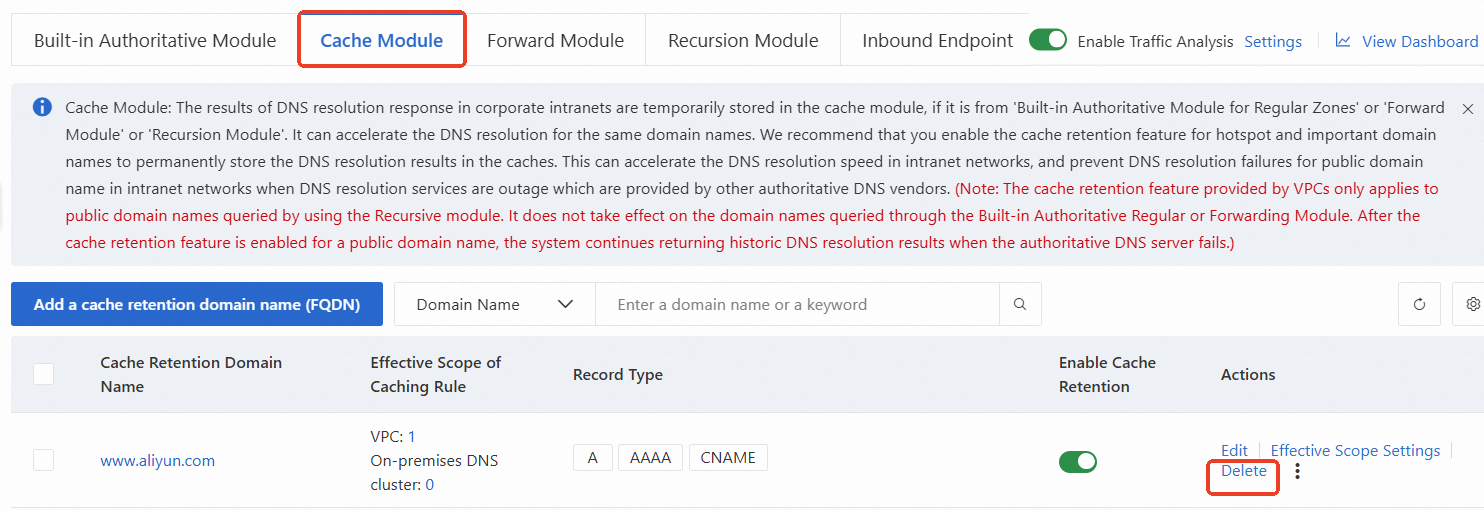This screenshot has height=510, width=1484.
Task: Open the three-dot more actions menu
Action: [1298, 471]
